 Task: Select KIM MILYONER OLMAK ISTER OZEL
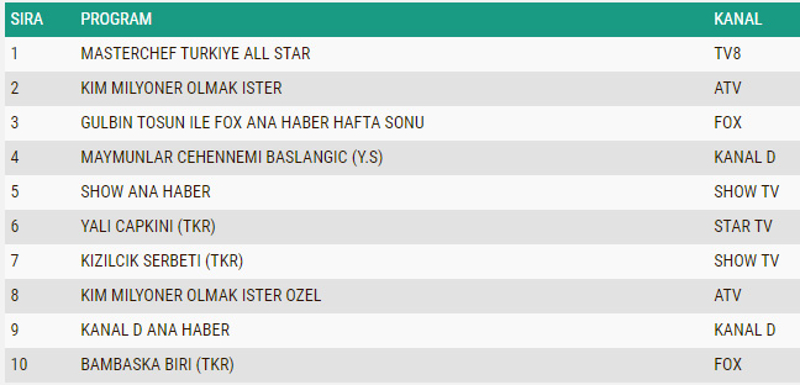tap(201, 296)
